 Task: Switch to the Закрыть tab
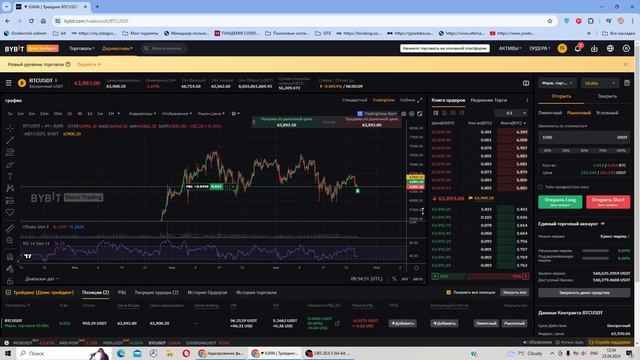[x=607, y=96]
